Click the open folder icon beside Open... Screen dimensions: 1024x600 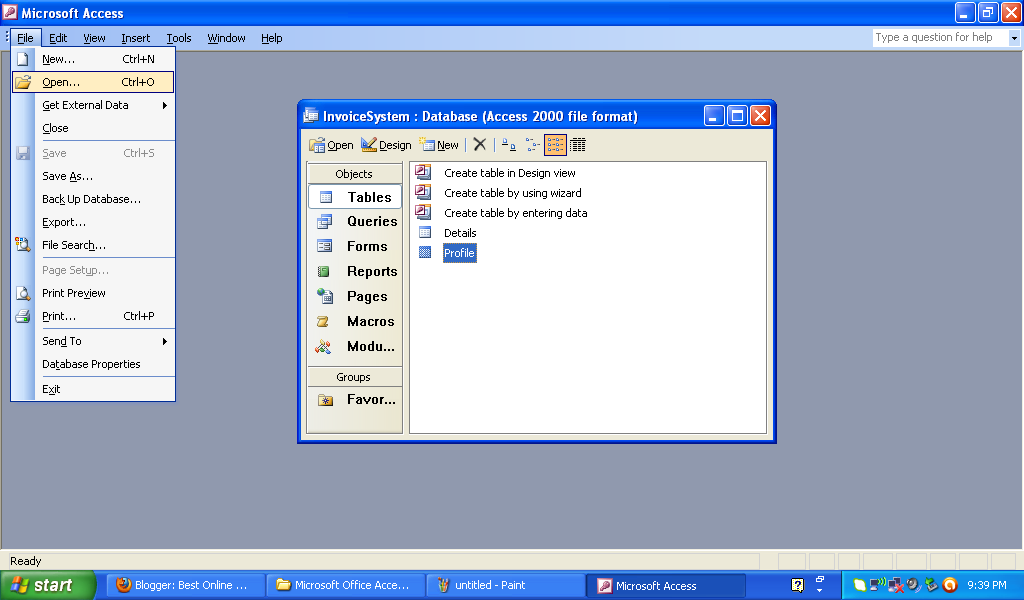(23, 82)
